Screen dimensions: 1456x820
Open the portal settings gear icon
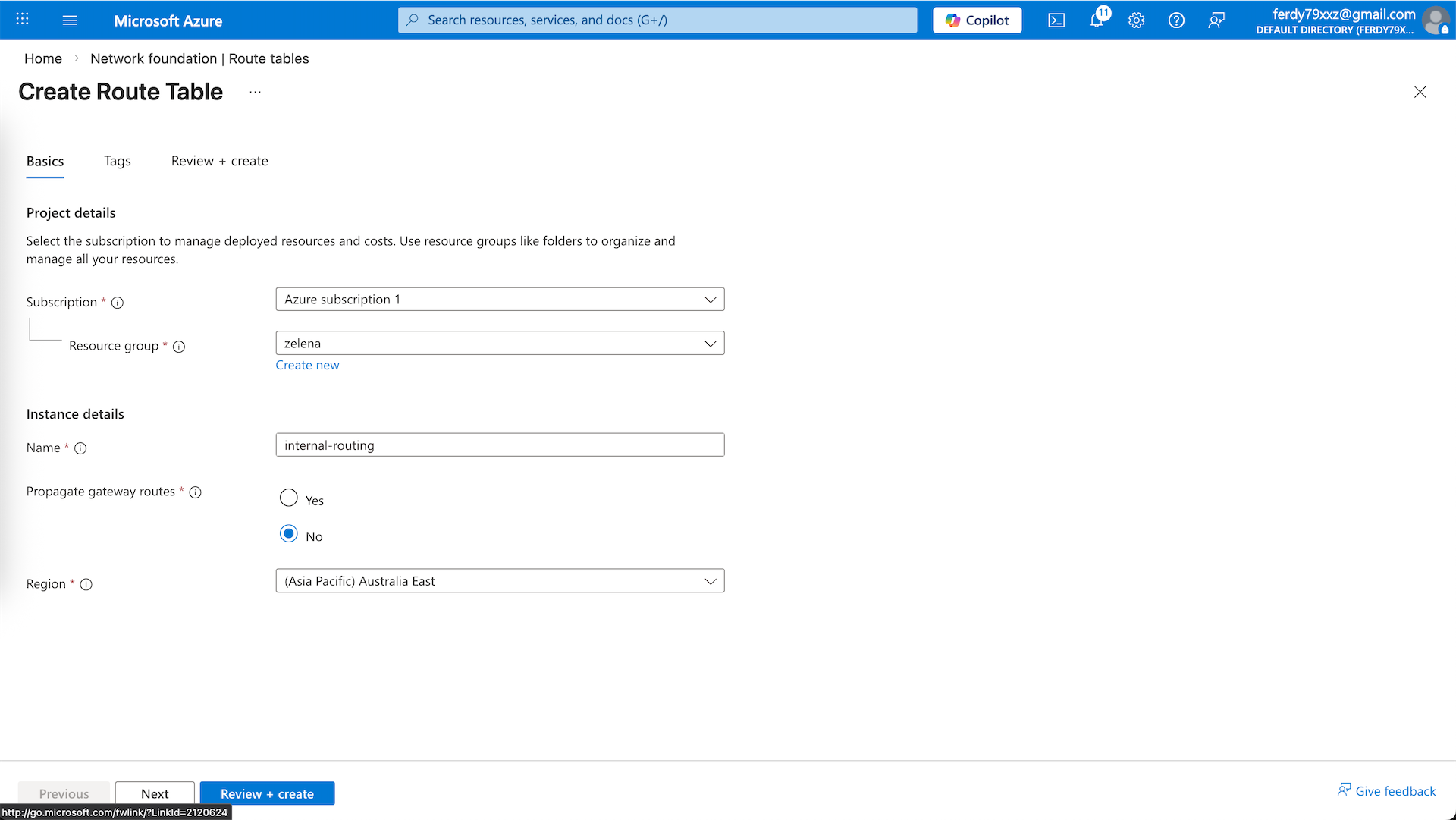coord(1136,20)
